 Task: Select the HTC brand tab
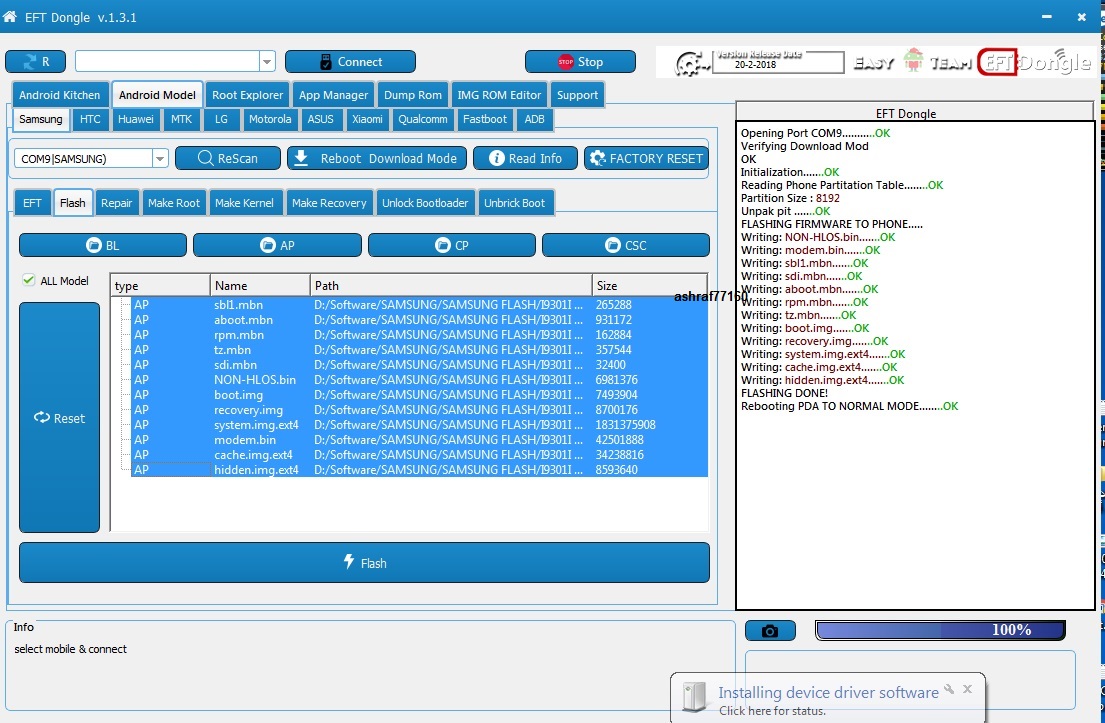pos(90,119)
